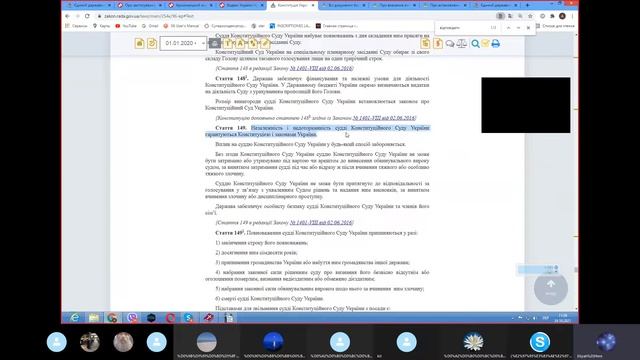Click the browser forward arrow
The image size is (640, 360).
click(x=78, y=16)
